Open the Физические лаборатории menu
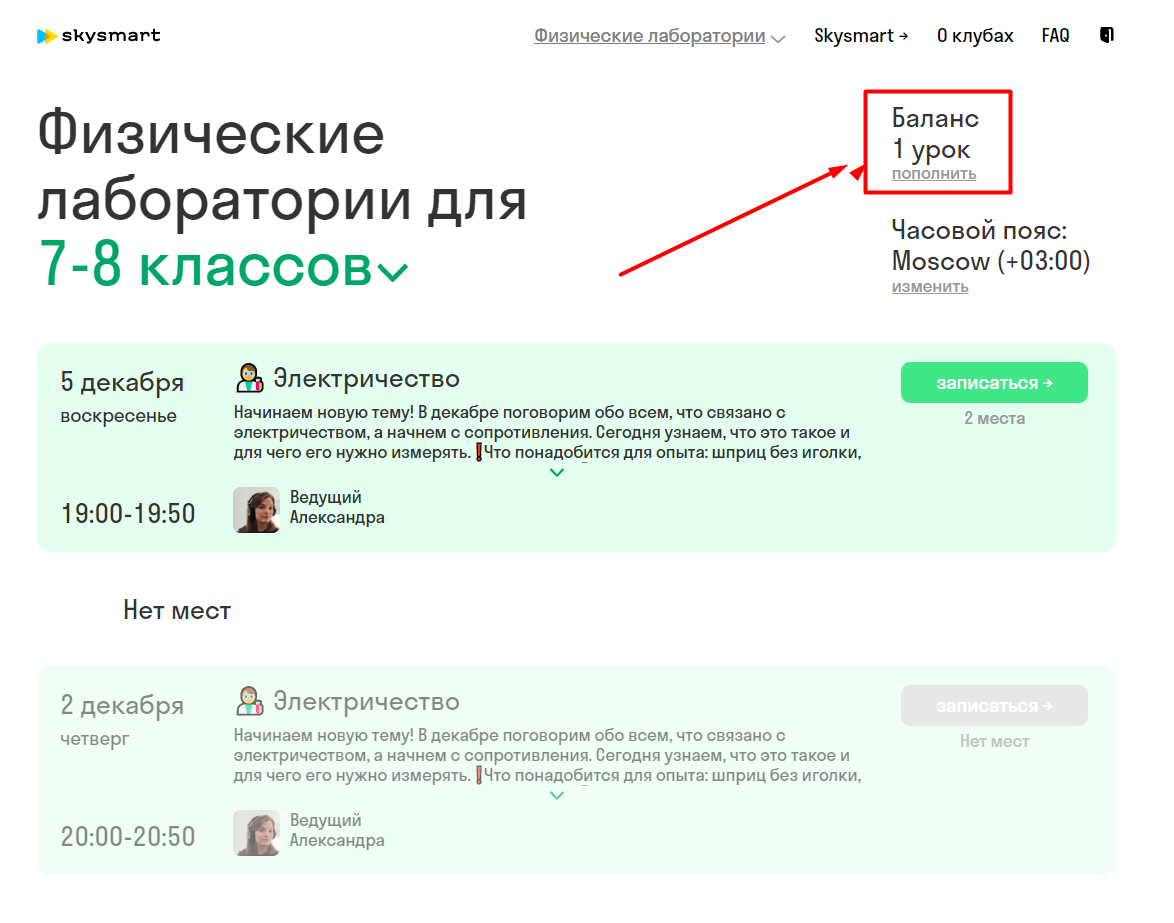Screen dimensions: 1174x923 coord(660,36)
